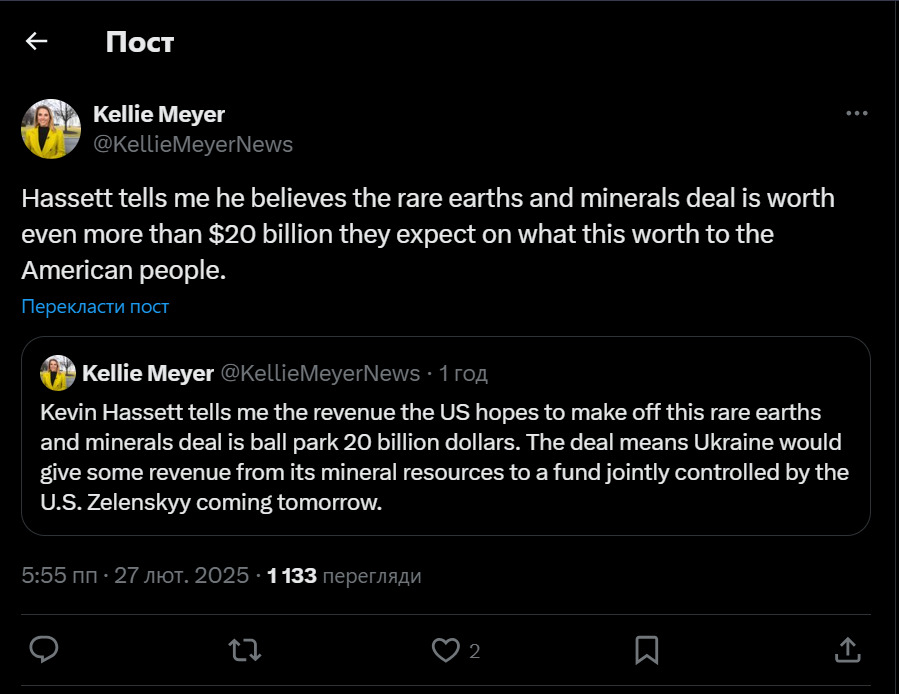Click the @KellieMeyerNews handle under author name

tap(193, 144)
